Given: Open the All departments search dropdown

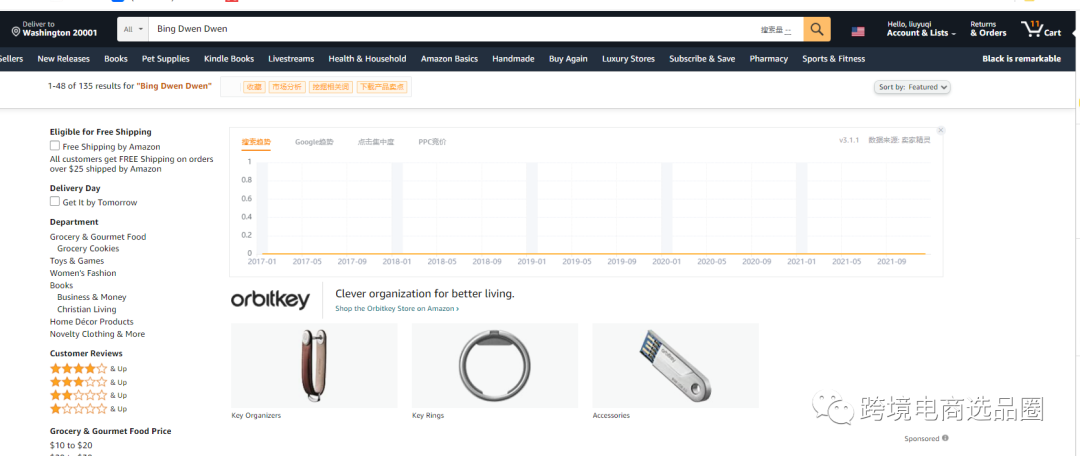Looking at the screenshot, I should 133,29.
